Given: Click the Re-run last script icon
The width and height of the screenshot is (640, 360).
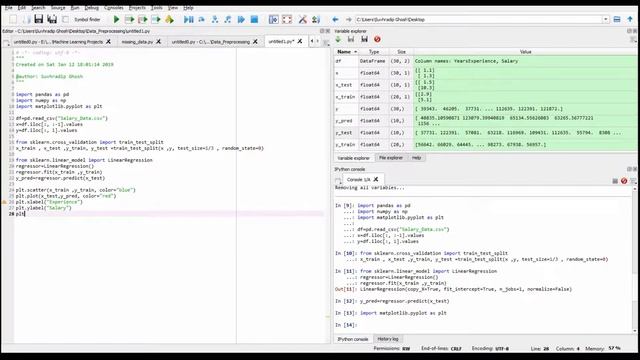Looking at the screenshot, I should coord(169,19).
